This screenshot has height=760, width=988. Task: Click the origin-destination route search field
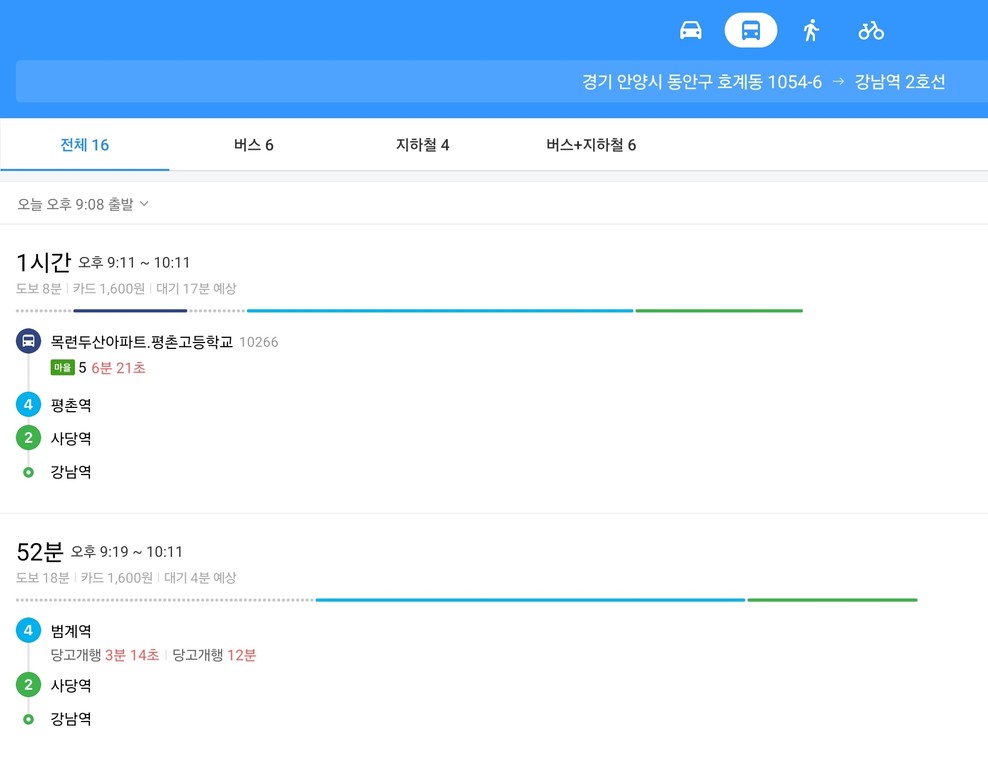point(502,81)
